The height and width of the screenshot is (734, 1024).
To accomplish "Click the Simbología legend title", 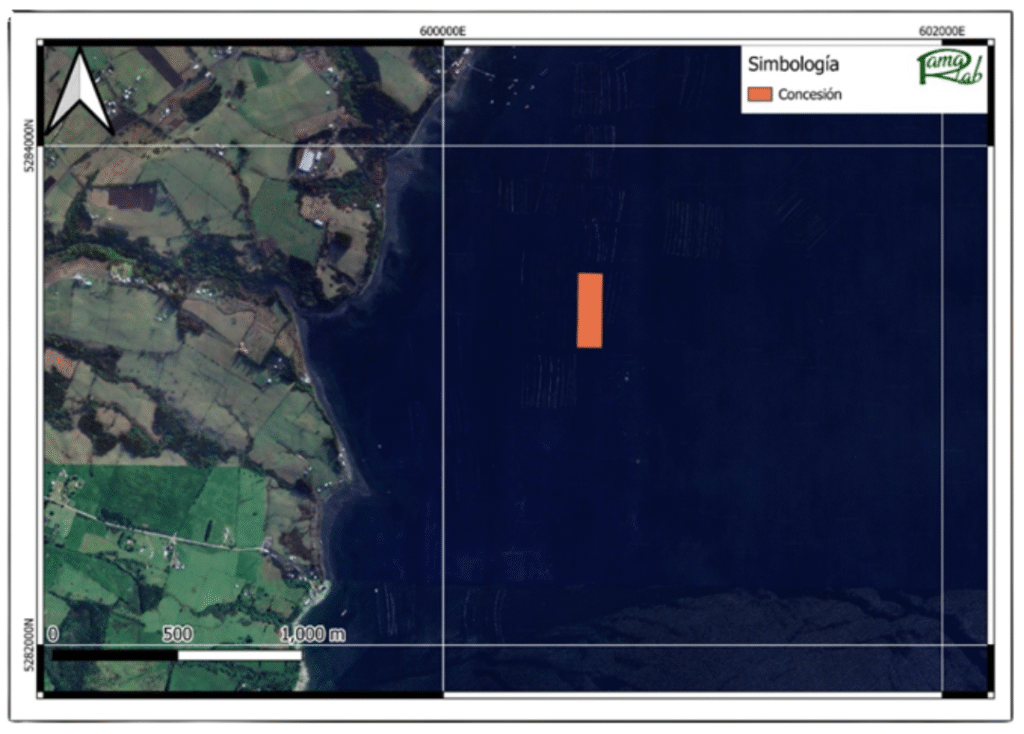I will (x=793, y=66).
